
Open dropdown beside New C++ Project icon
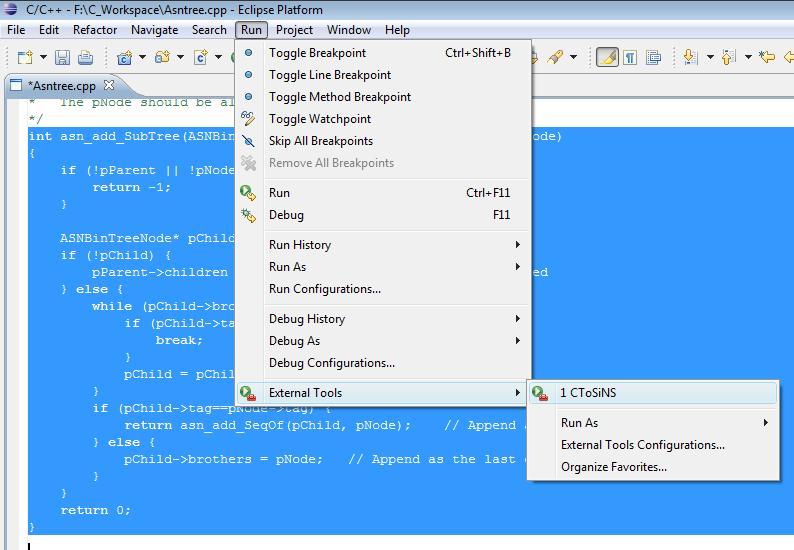pyautogui.click(x=143, y=57)
